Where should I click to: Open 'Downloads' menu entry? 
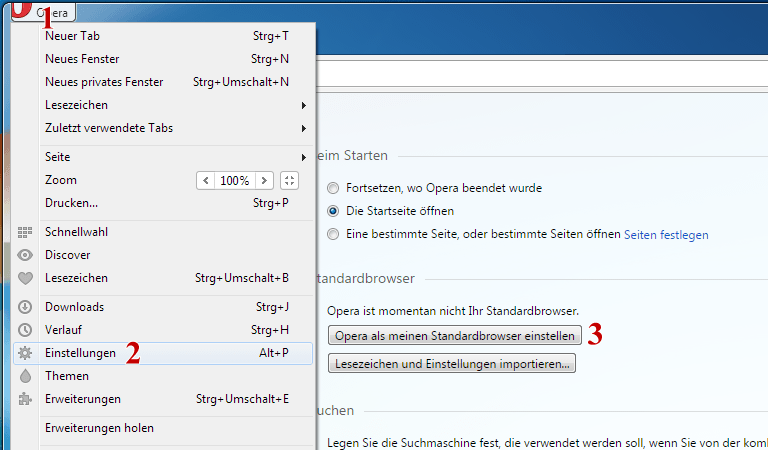163,307
